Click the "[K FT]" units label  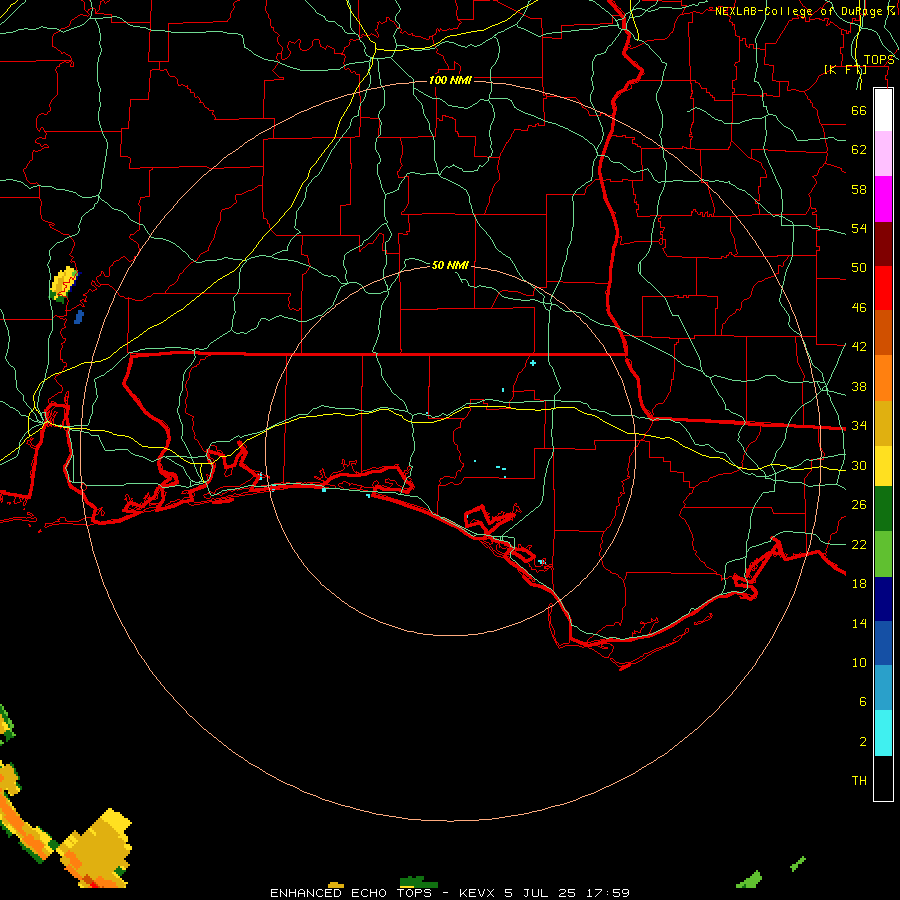tap(845, 70)
